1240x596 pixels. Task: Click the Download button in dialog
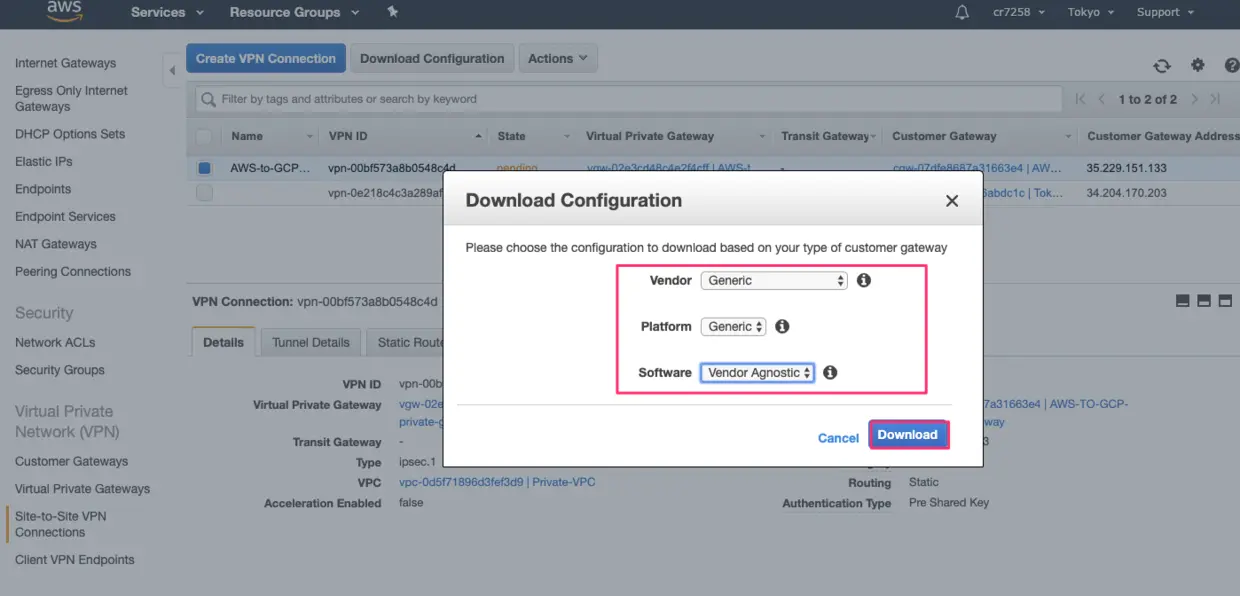[x=908, y=435]
